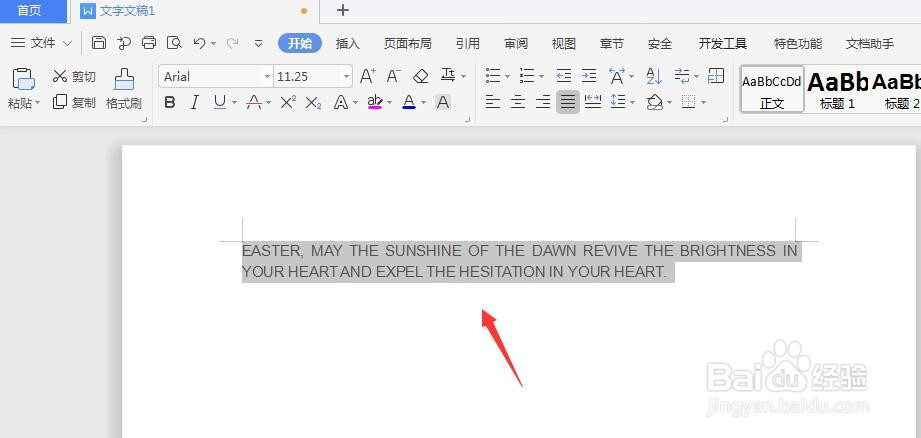Click the line spacing icon
The height and width of the screenshot is (438, 921).
618,102
